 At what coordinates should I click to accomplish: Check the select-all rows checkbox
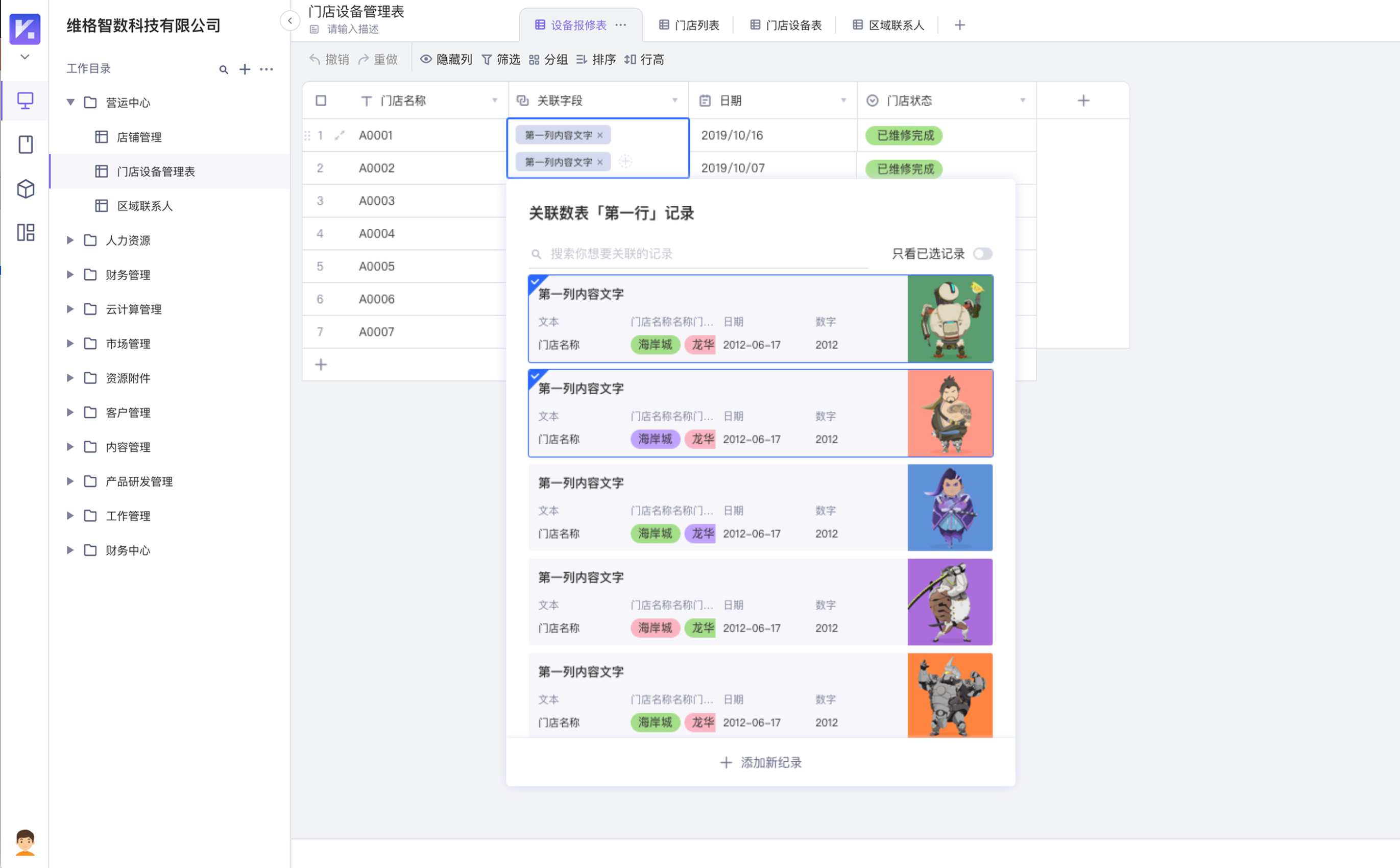coord(321,101)
